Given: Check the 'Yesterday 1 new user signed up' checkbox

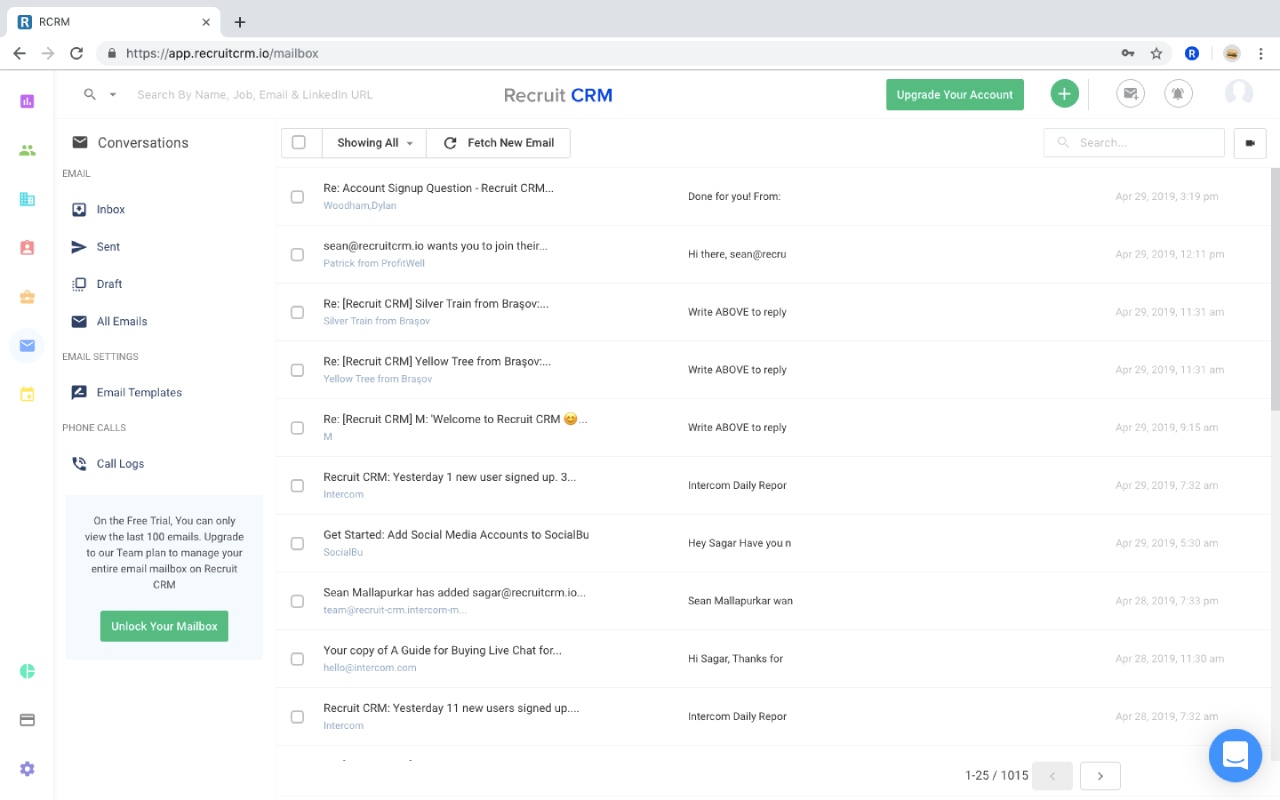Looking at the screenshot, I should coord(297,486).
